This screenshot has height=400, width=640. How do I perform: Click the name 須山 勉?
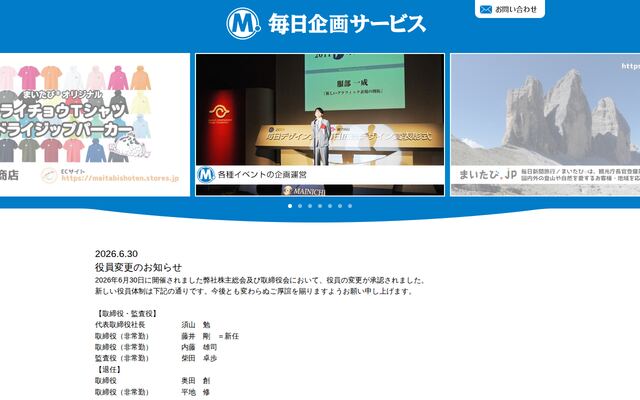[196, 325]
